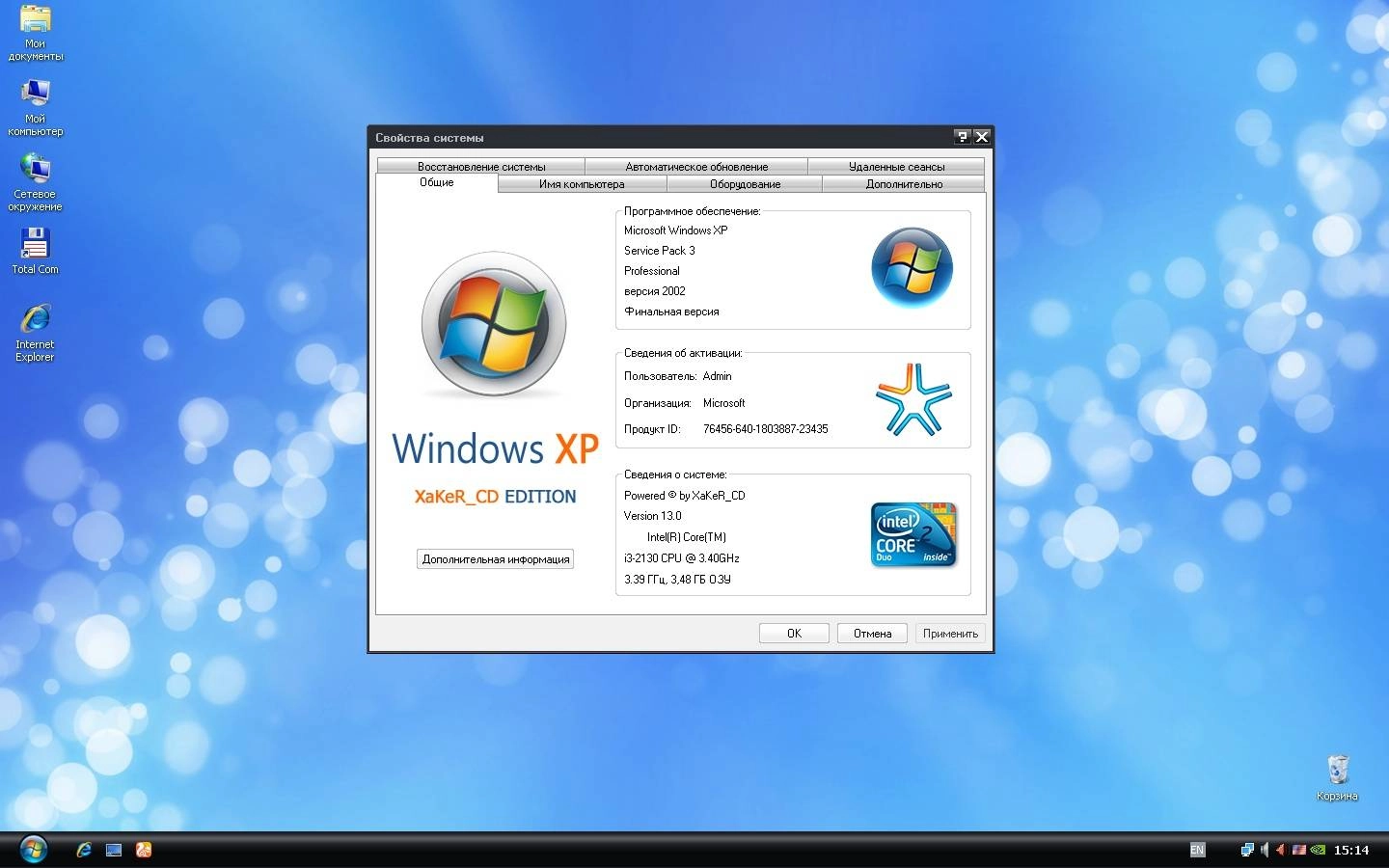Click the Version 13.0 text
This screenshot has width=1389, height=868.
[x=653, y=516]
